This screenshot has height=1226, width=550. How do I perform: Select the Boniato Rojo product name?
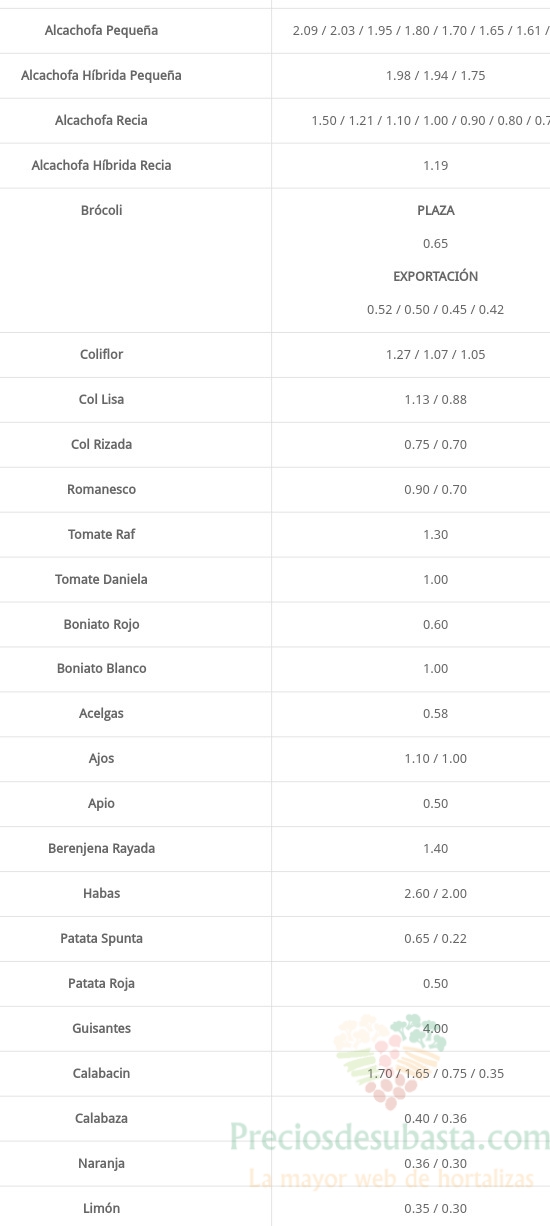tap(101, 625)
